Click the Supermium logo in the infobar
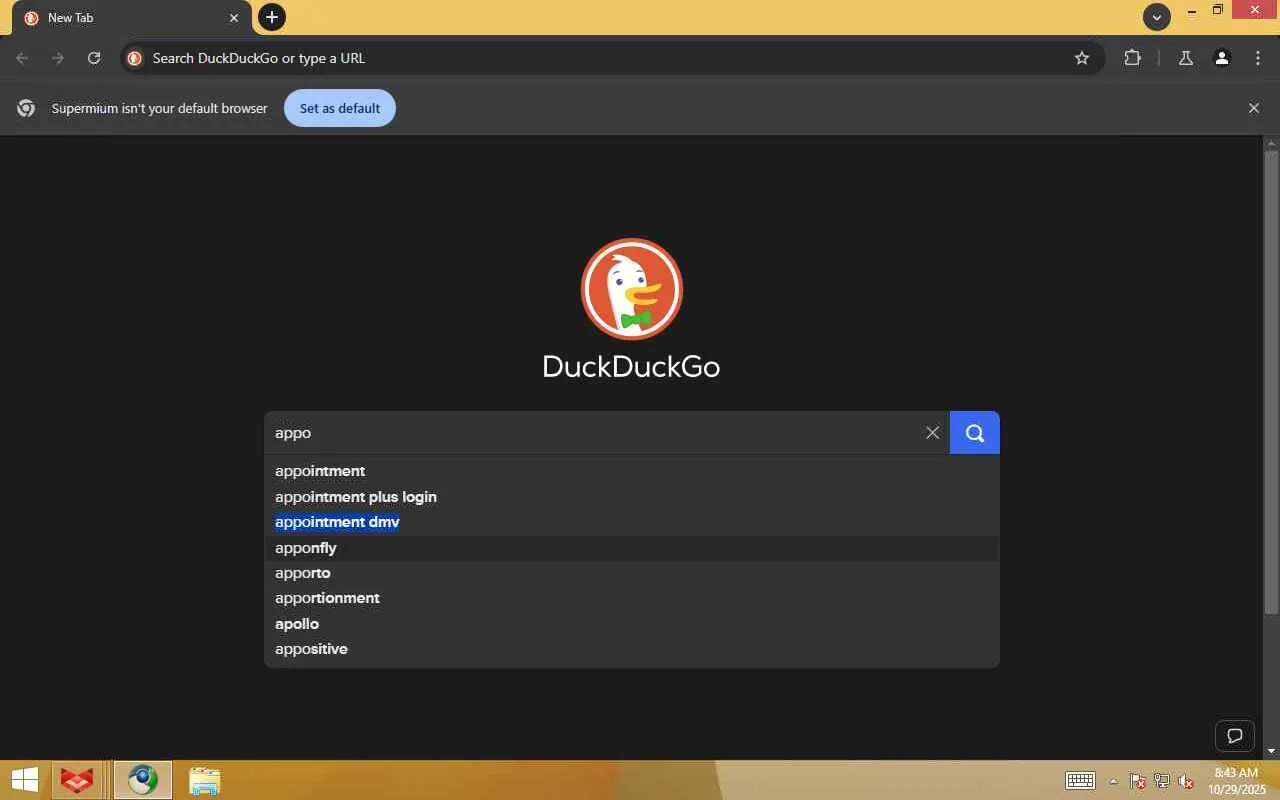The image size is (1280, 800). pos(26,108)
